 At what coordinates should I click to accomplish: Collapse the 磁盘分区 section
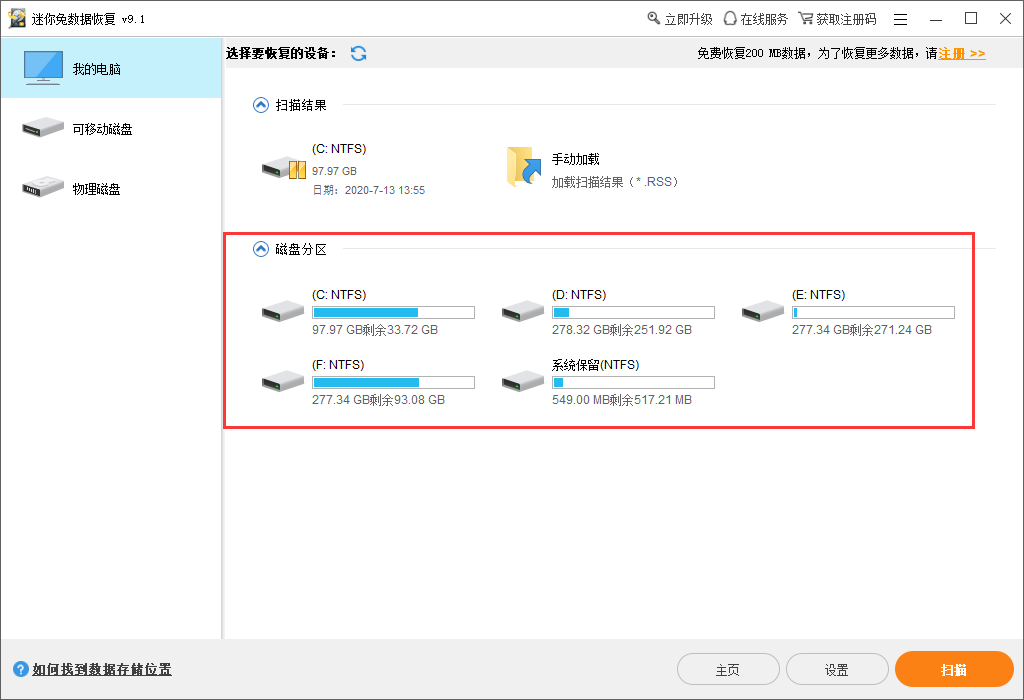pyautogui.click(x=261, y=249)
